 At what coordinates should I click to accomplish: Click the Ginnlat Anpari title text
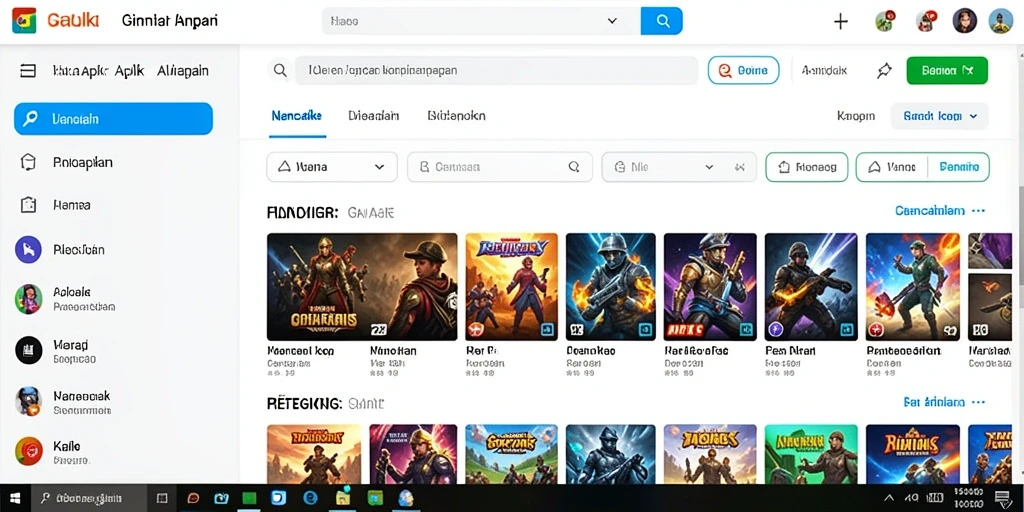[x=170, y=21]
